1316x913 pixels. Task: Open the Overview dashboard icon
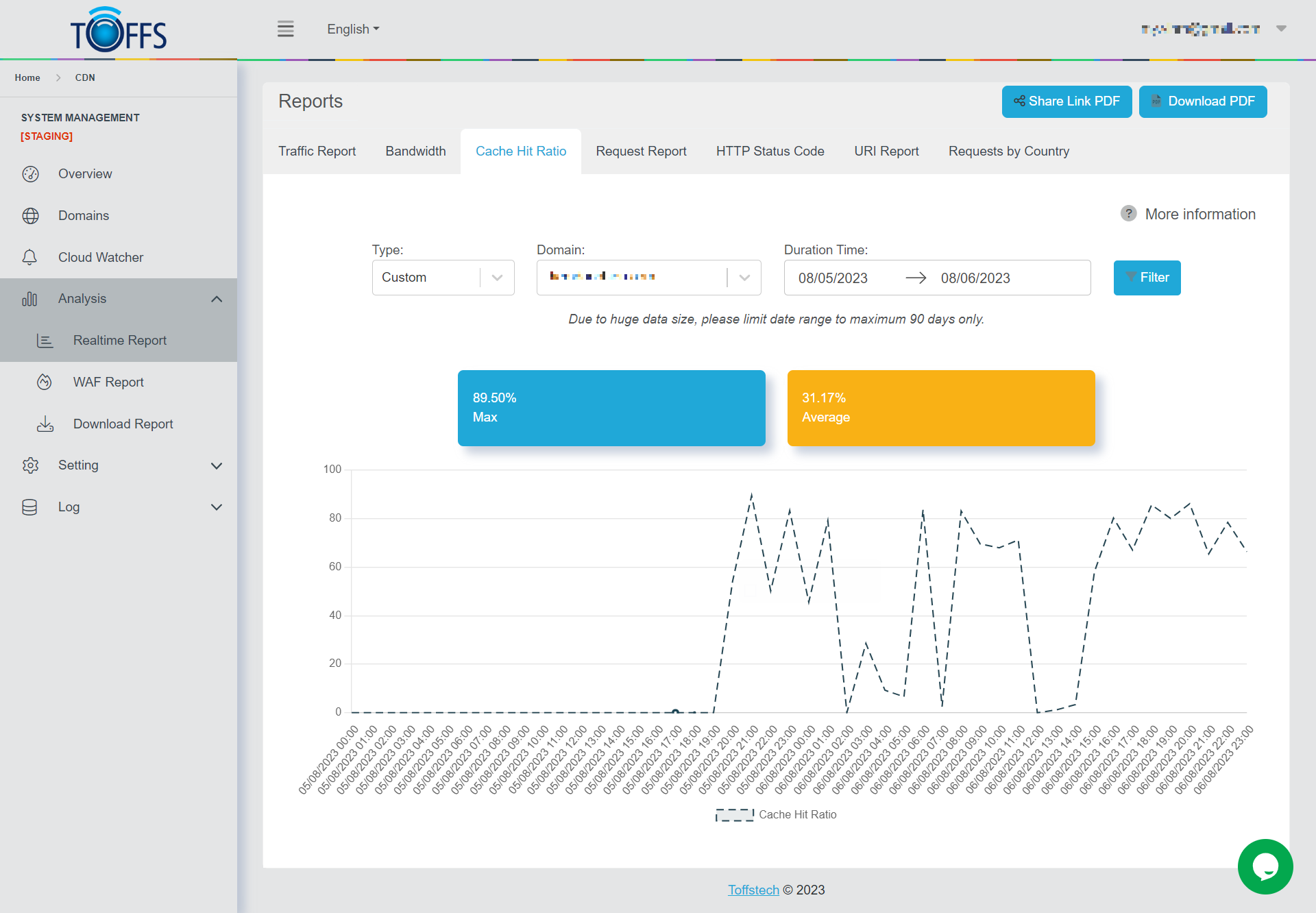pos(30,174)
